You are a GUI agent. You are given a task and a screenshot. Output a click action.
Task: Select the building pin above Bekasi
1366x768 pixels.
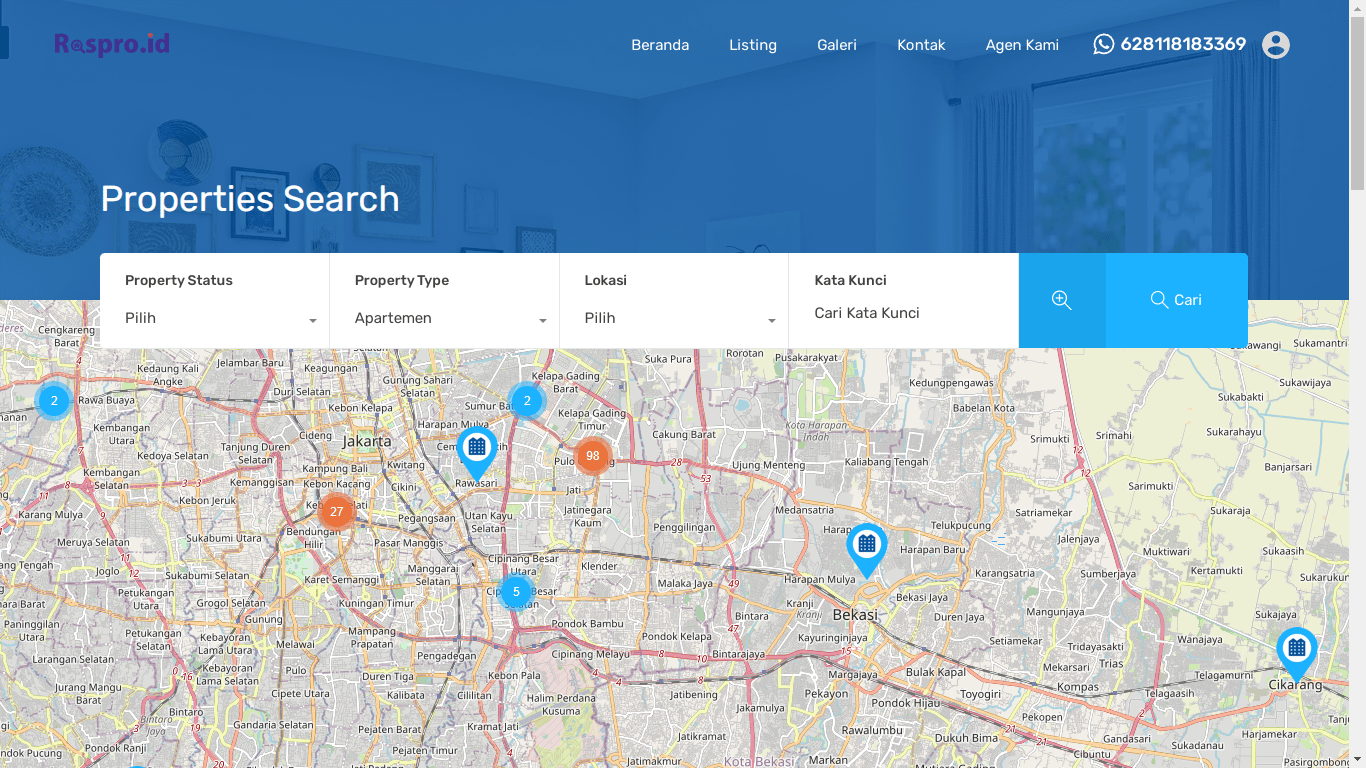coord(867,546)
